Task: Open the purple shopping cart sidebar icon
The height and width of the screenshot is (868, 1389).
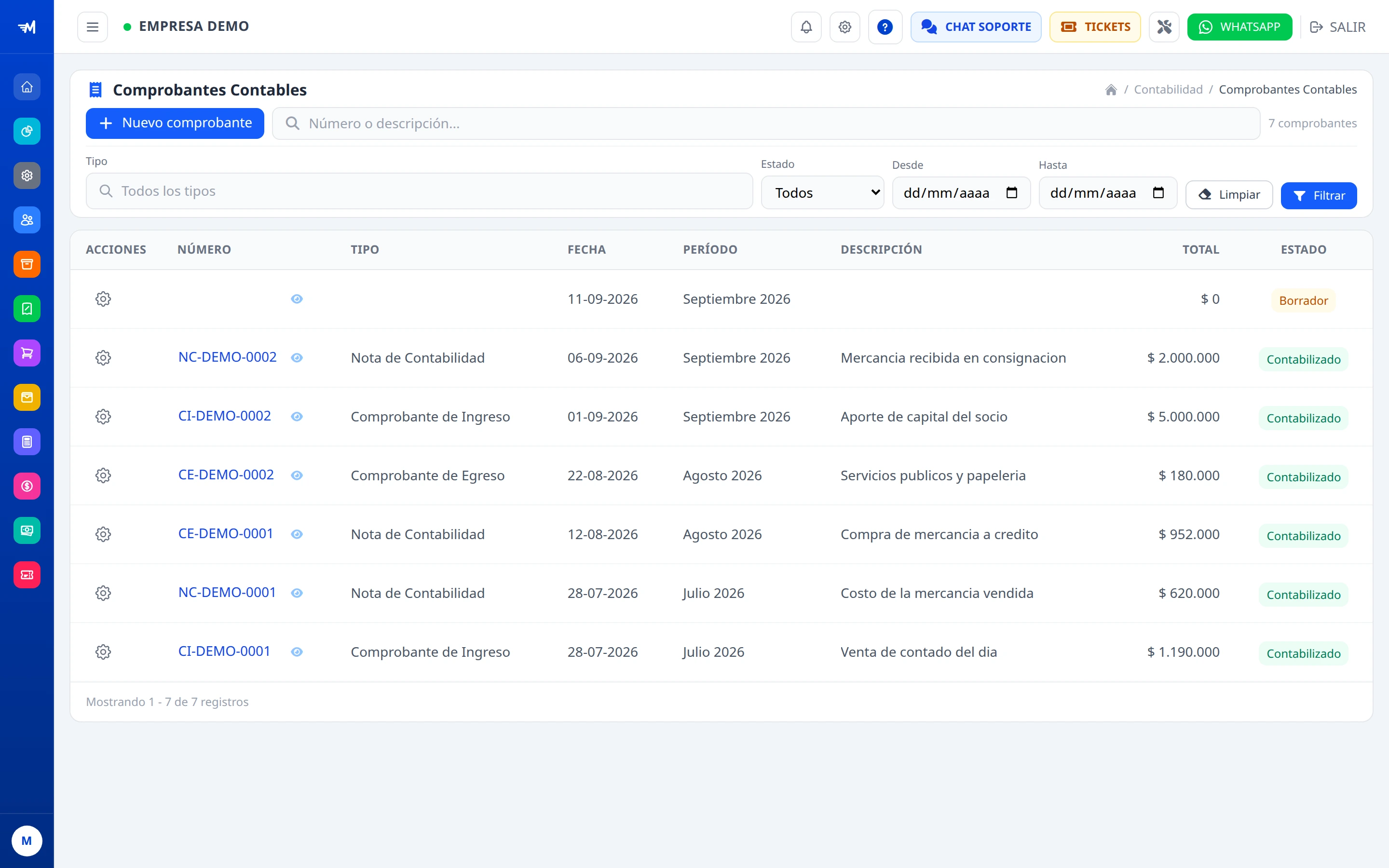Action: [27, 353]
